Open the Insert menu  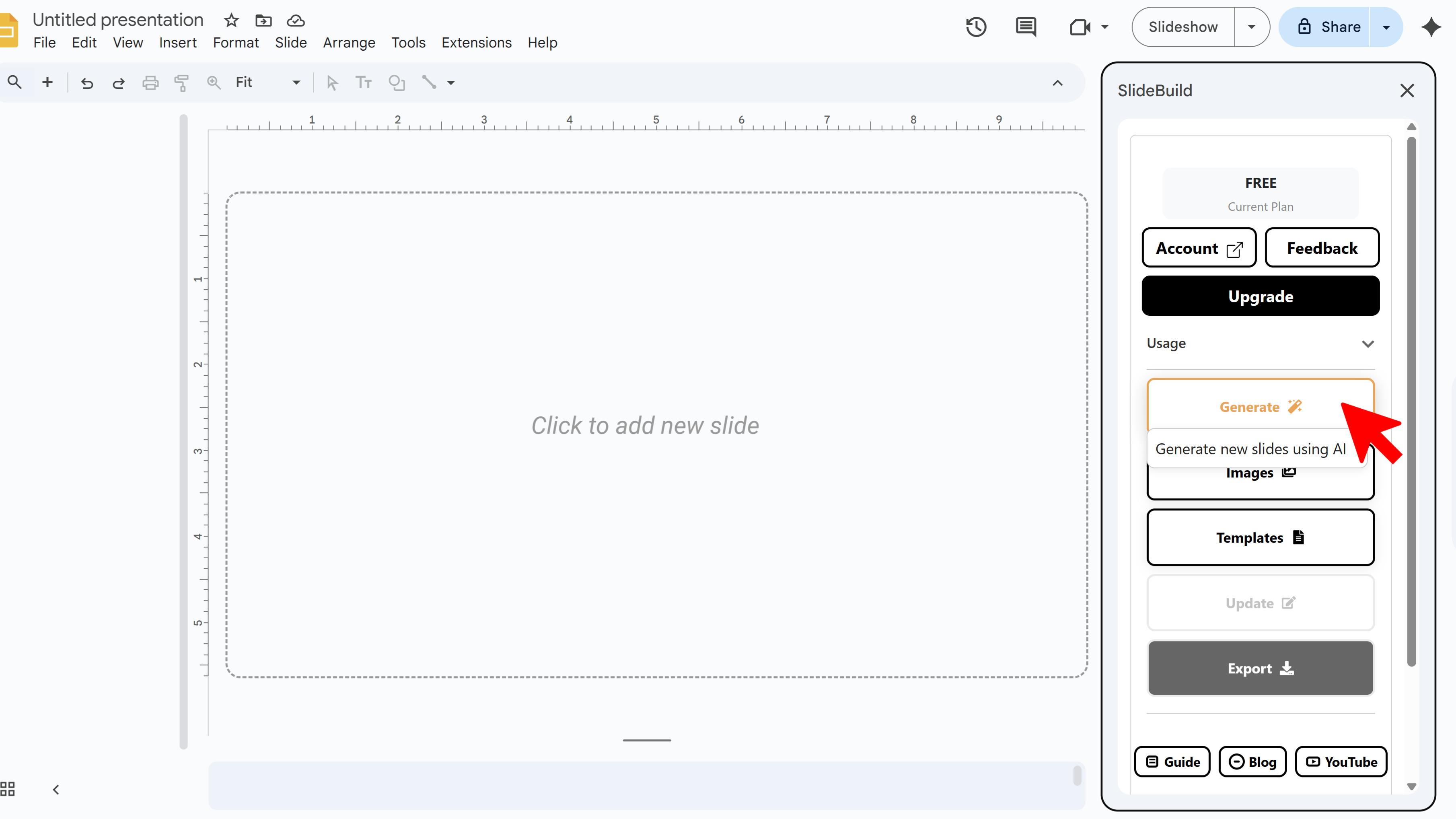(177, 43)
